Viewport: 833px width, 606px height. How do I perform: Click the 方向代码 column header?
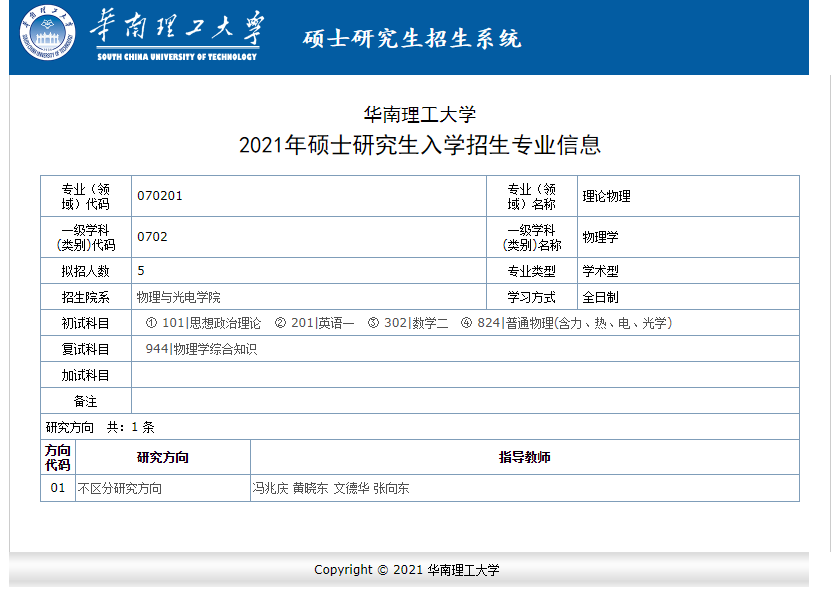[58, 457]
